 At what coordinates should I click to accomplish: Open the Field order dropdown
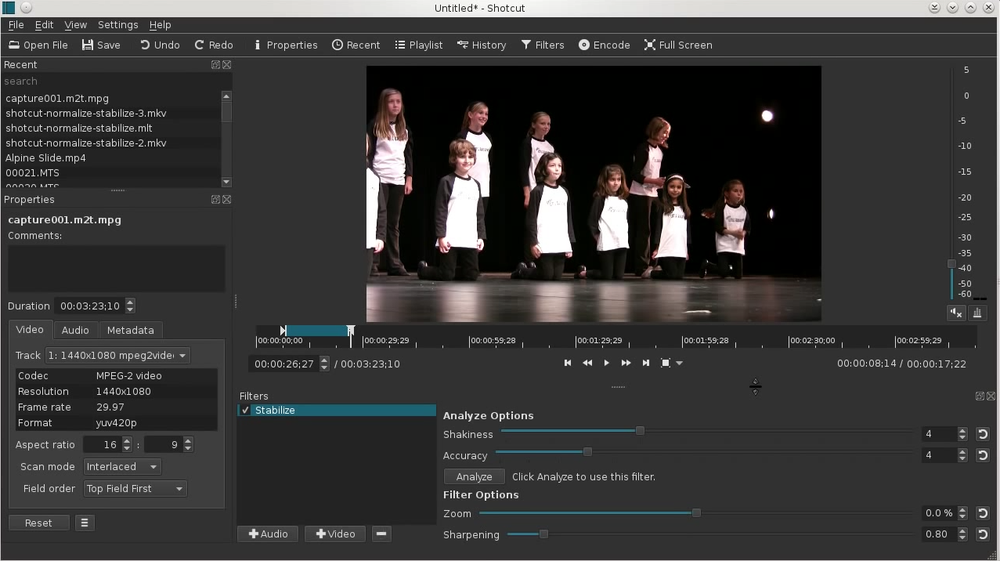(135, 488)
